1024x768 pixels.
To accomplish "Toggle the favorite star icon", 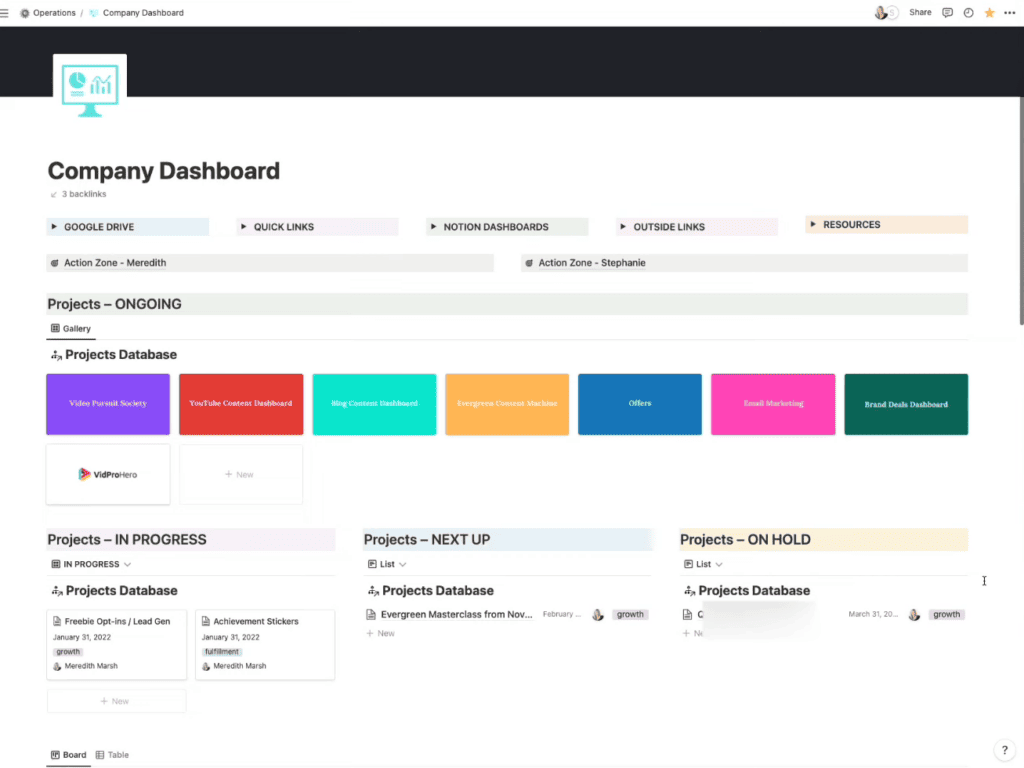I will [989, 12].
